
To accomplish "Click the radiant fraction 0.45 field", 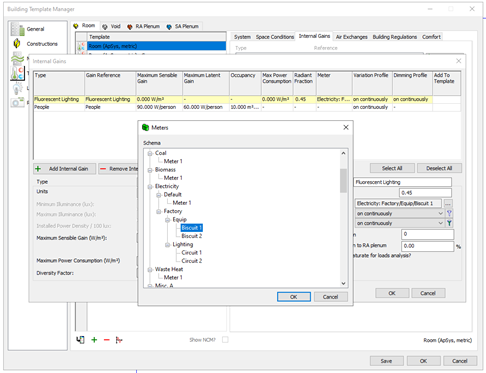I will 425,193.
